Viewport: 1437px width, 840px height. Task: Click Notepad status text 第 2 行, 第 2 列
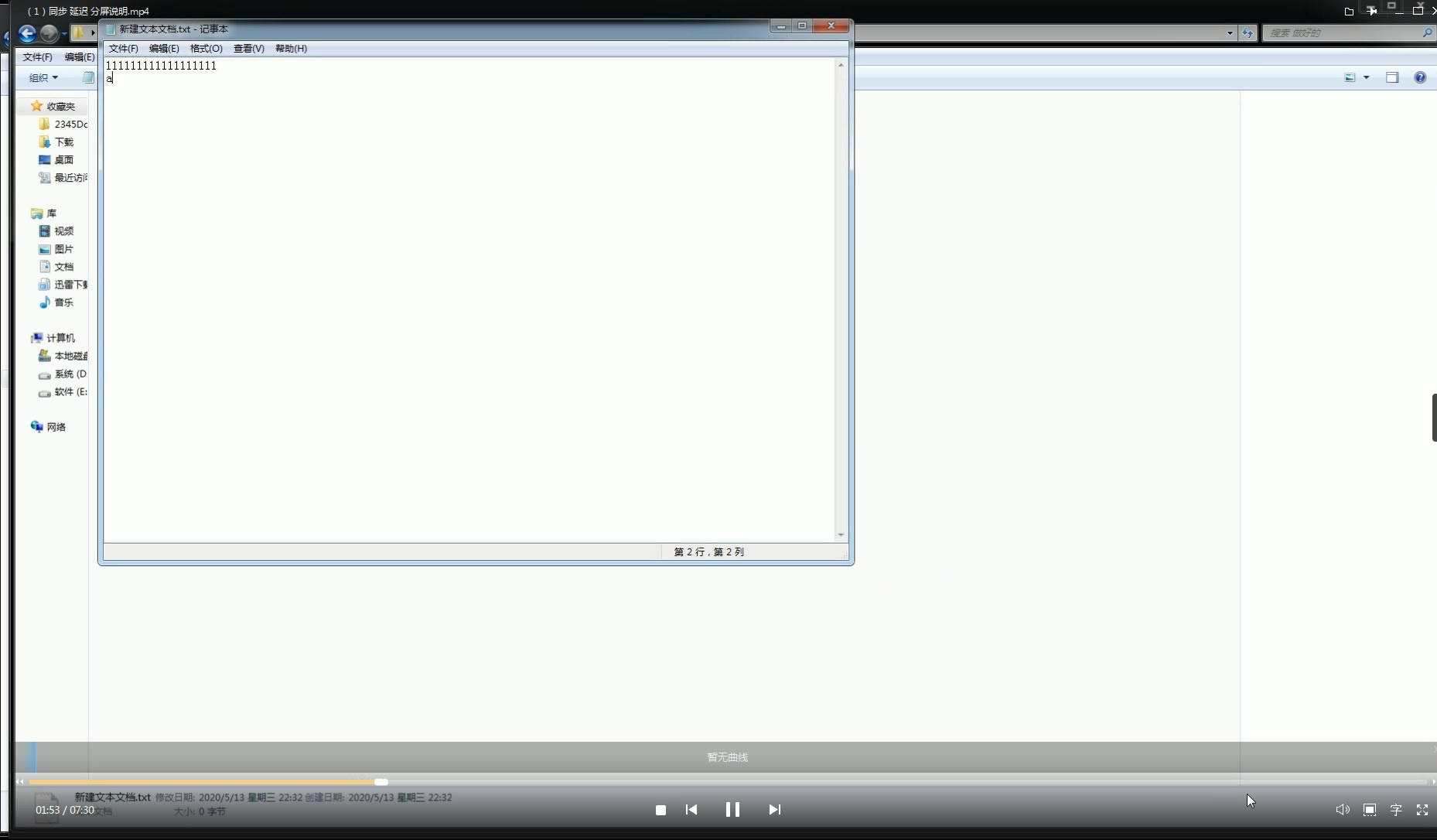(708, 551)
